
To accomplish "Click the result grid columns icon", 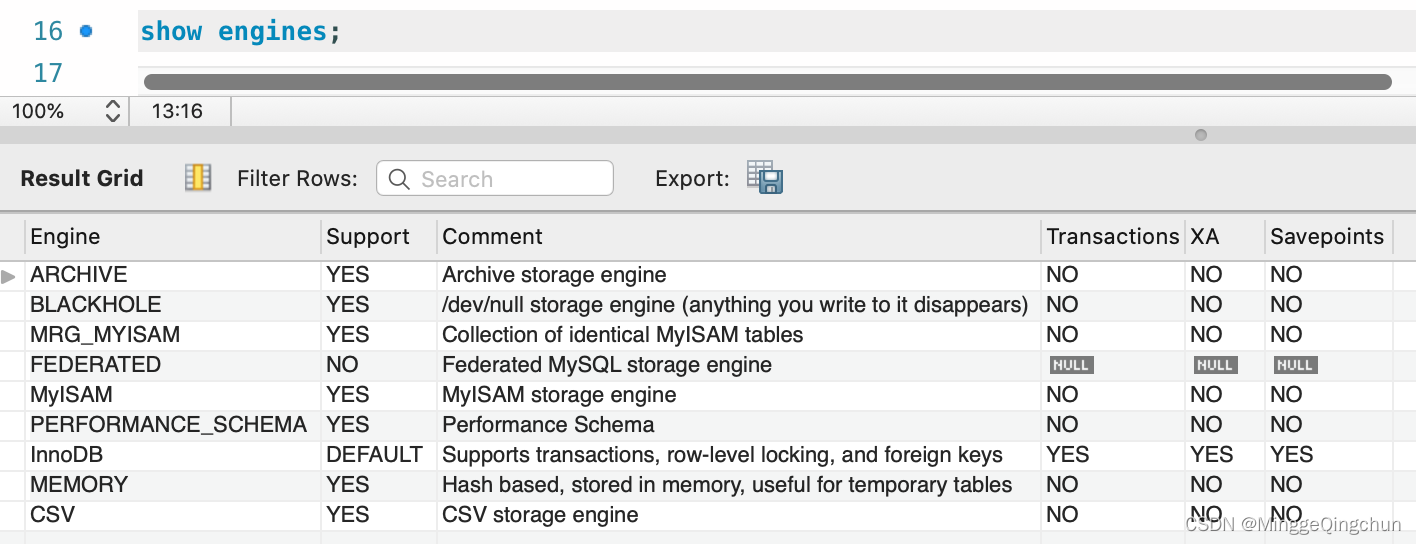I will (x=198, y=178).
